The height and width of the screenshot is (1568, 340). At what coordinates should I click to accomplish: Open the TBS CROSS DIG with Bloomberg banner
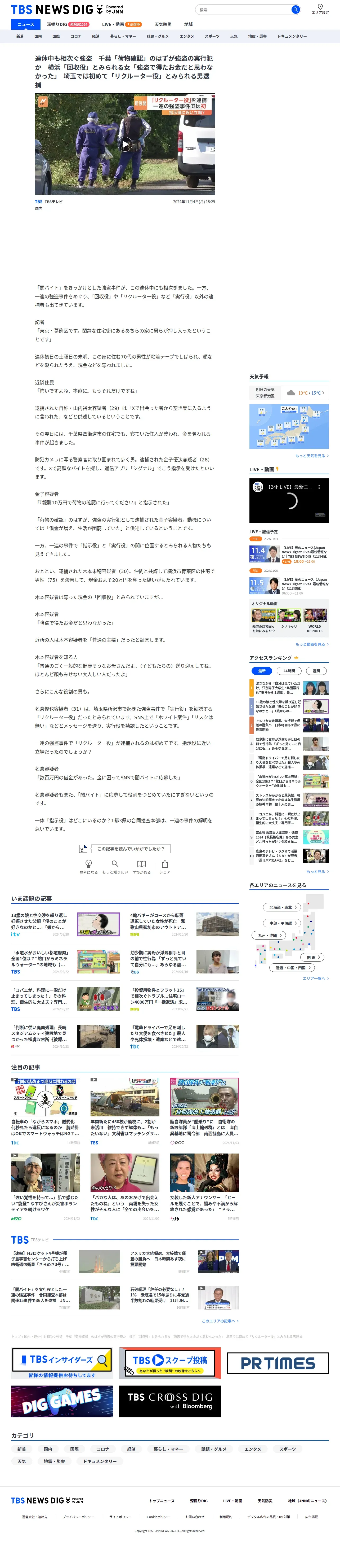(x=170, y=1401)
